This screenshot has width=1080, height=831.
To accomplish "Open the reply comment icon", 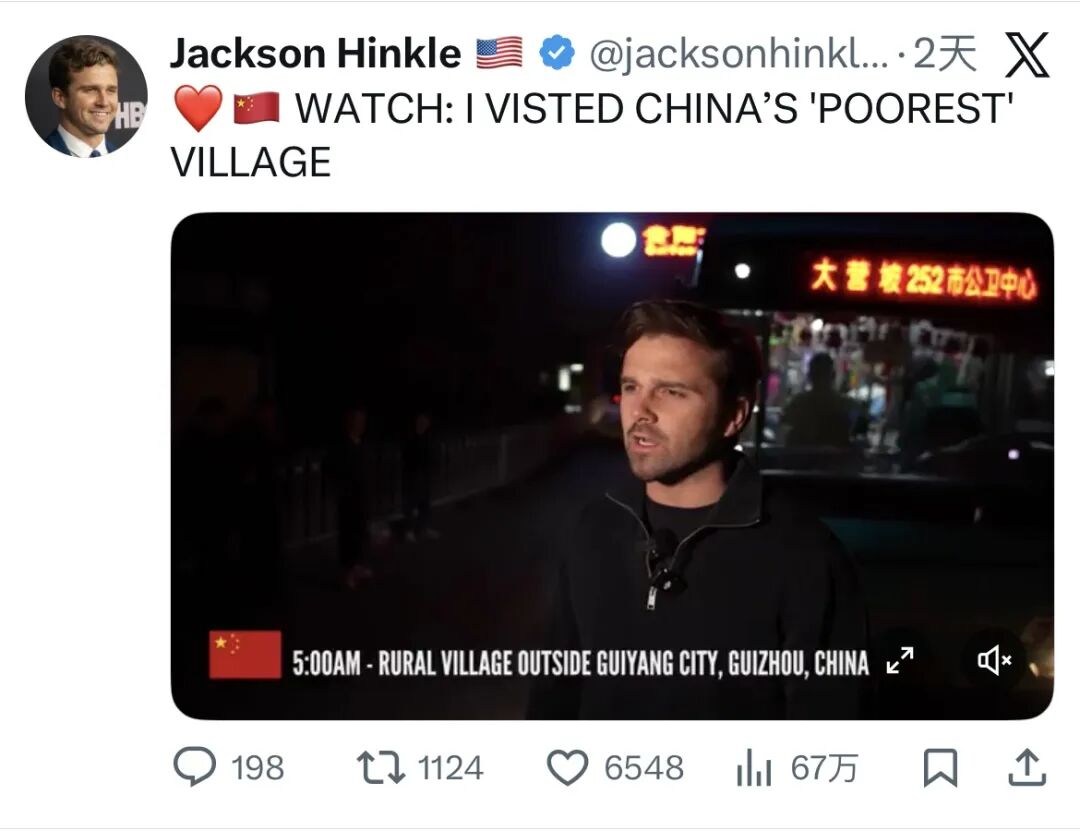I will [x=195, y=767].
